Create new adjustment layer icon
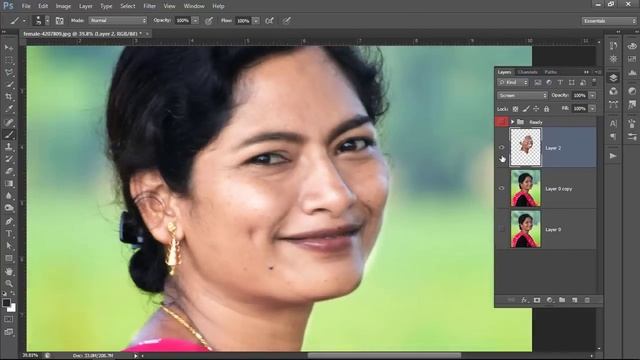The height and width of the screenshot is (360, 640). 549,300
